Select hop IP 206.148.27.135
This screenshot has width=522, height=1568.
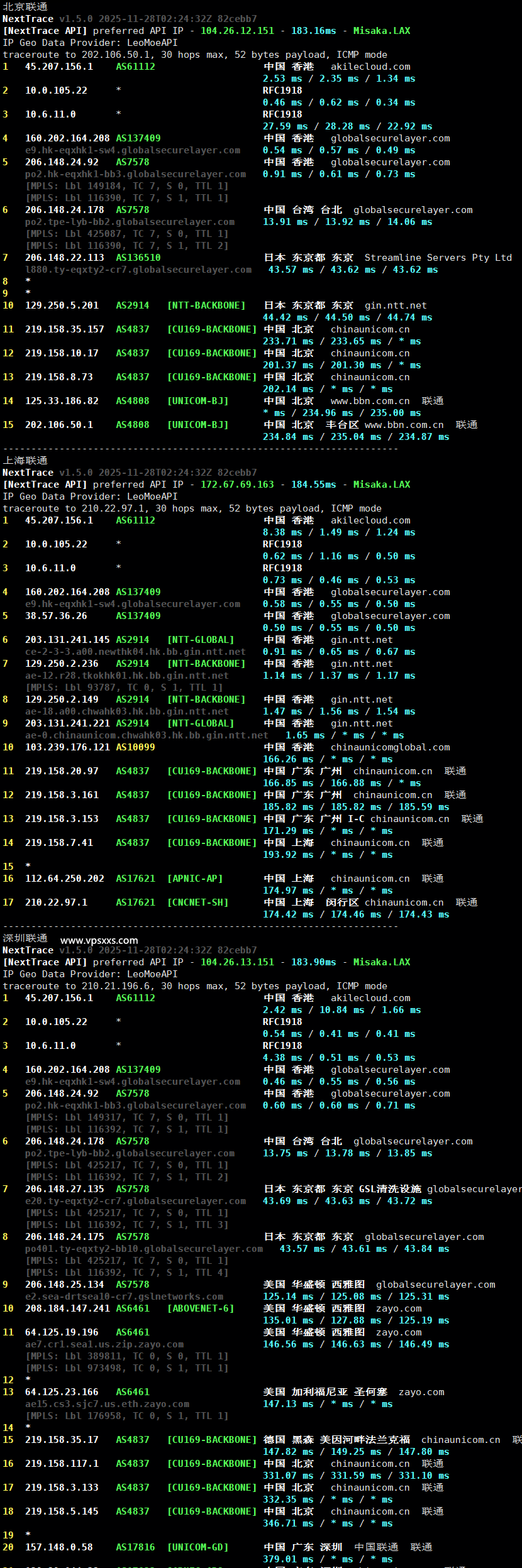(65, 1189)
